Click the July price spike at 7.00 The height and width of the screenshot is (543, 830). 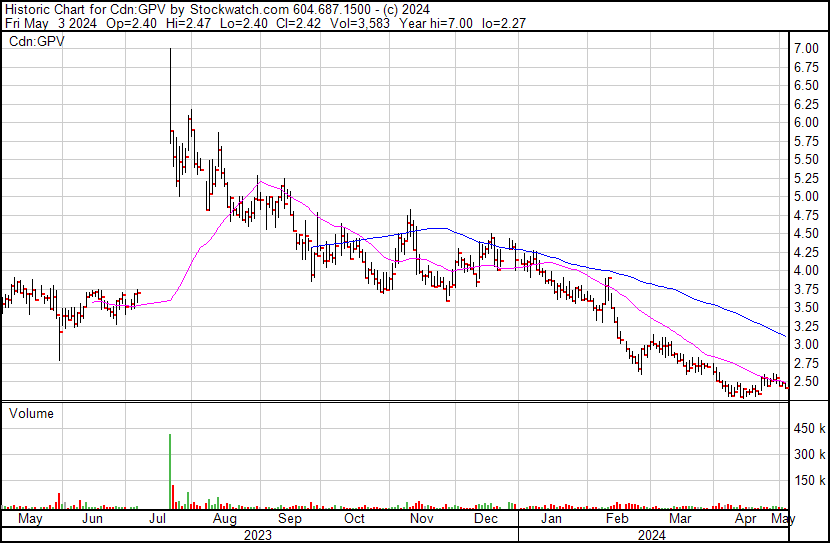click(170, 95)
